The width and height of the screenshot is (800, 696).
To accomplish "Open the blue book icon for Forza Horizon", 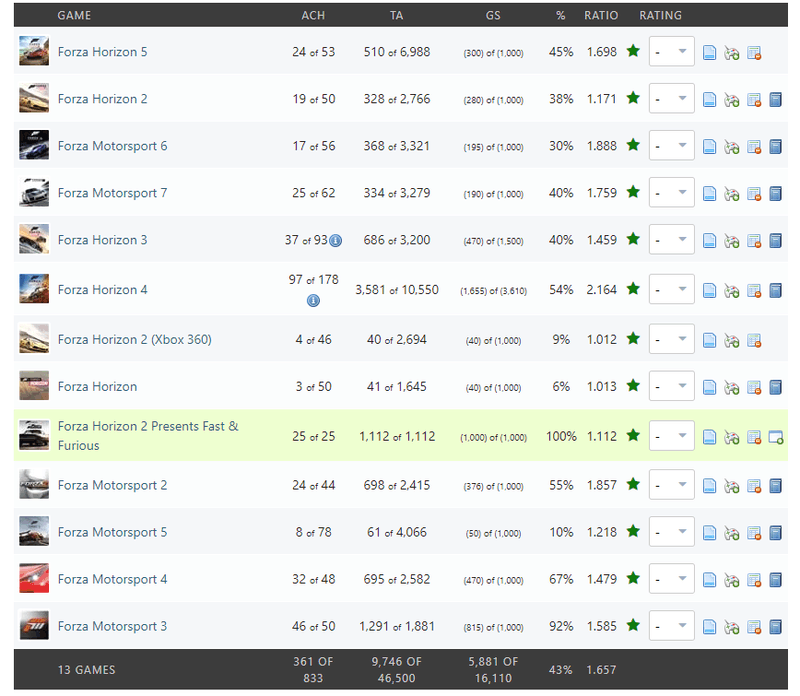I will 776,387.
